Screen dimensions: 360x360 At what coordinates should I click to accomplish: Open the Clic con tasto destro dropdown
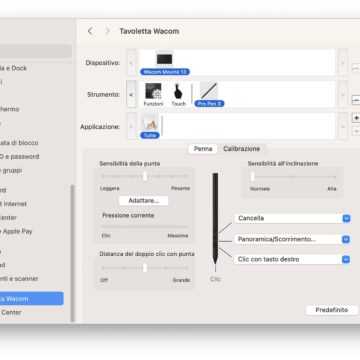coord(292,259)
